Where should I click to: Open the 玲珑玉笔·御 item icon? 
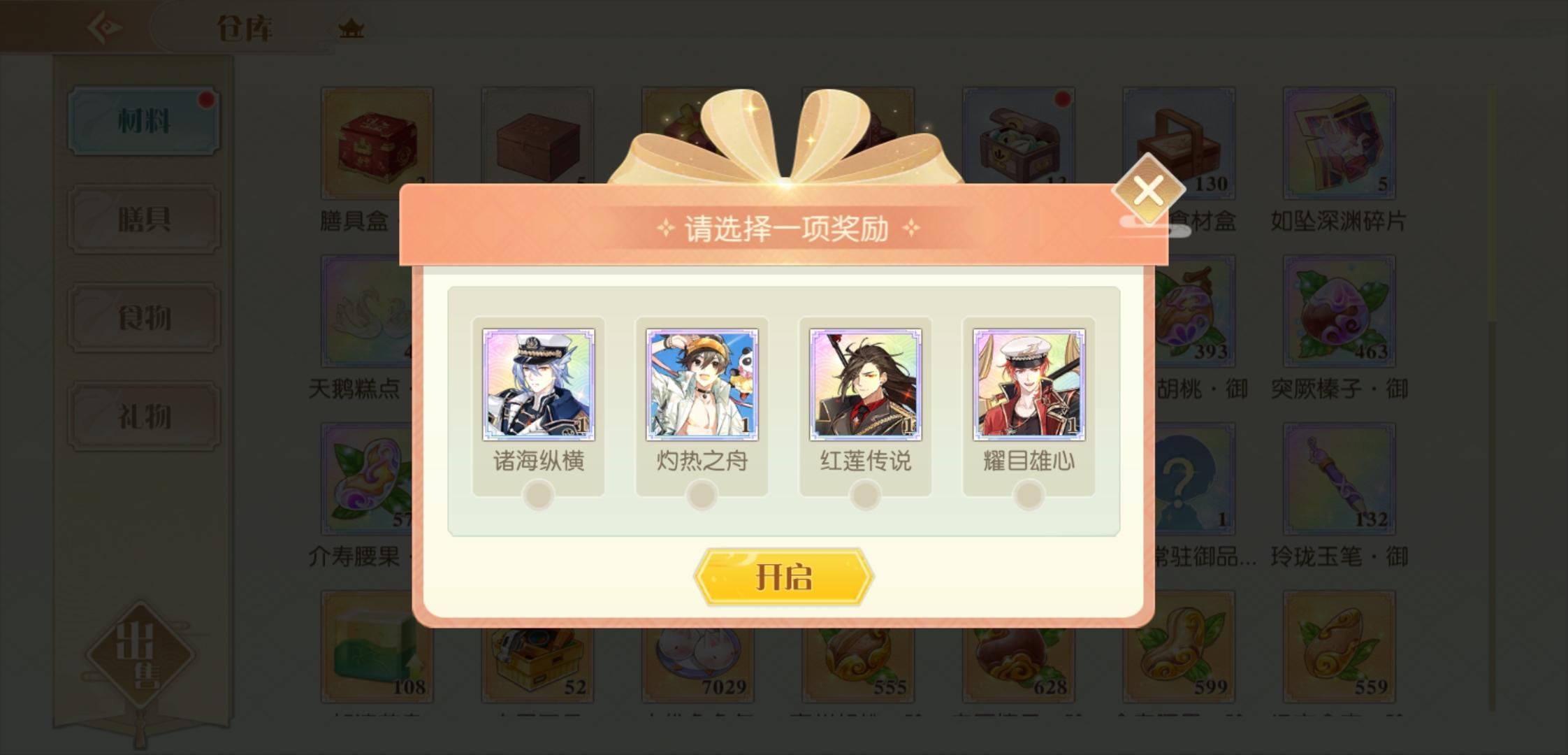coord(1339,479)
